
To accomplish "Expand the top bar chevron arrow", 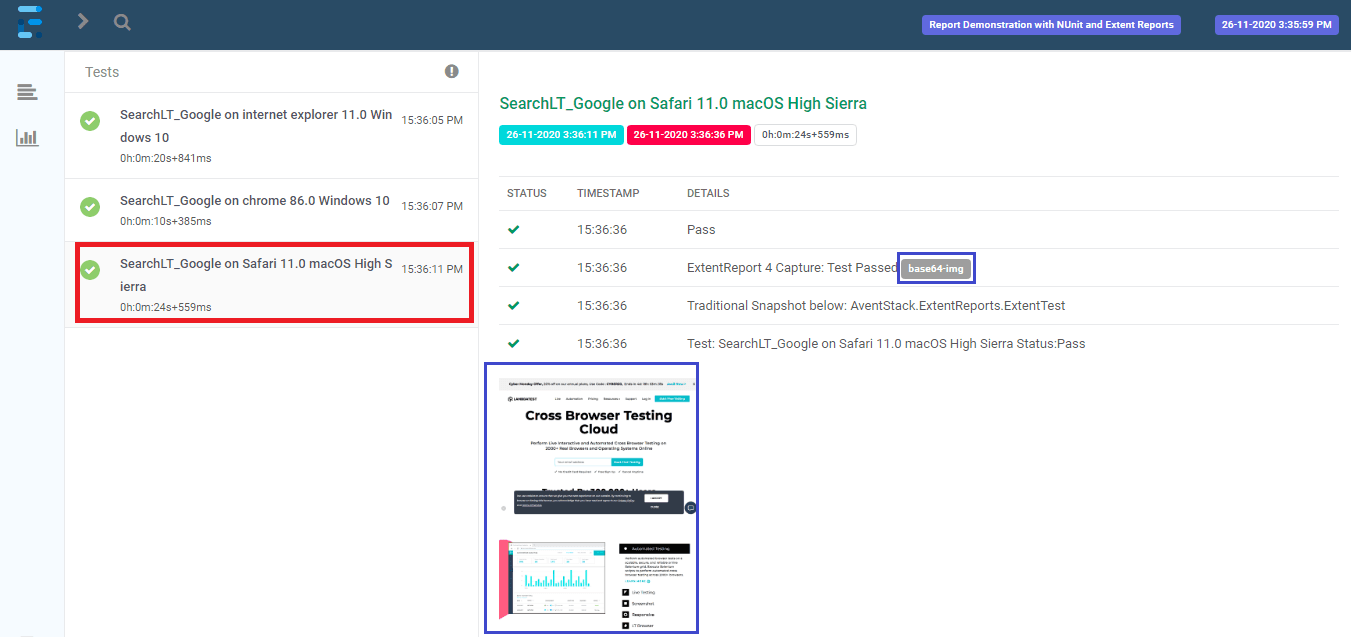I will (83, 22).
